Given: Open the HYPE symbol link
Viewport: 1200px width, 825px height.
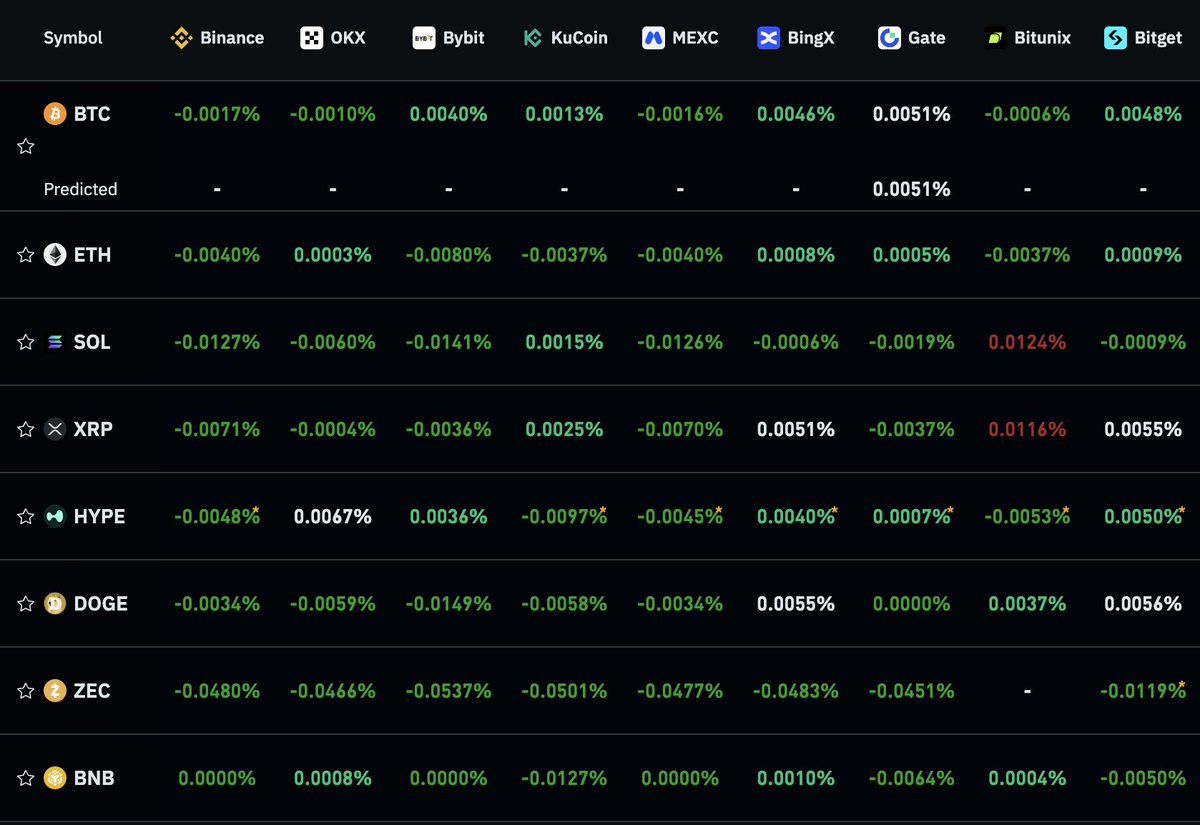Looking at the screenshot, I should click(100, 516).
